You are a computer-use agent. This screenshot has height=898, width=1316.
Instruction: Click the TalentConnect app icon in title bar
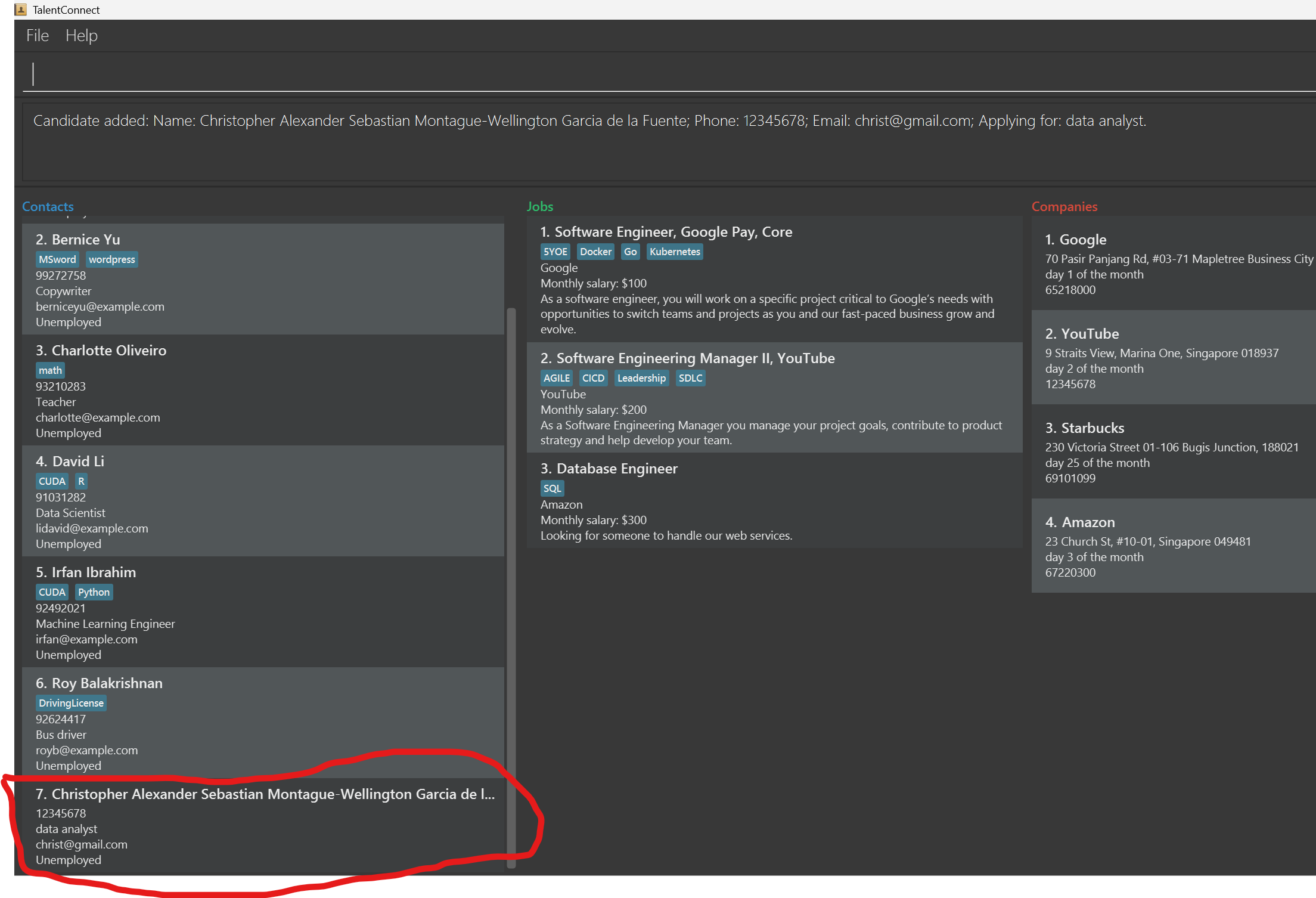21,10
